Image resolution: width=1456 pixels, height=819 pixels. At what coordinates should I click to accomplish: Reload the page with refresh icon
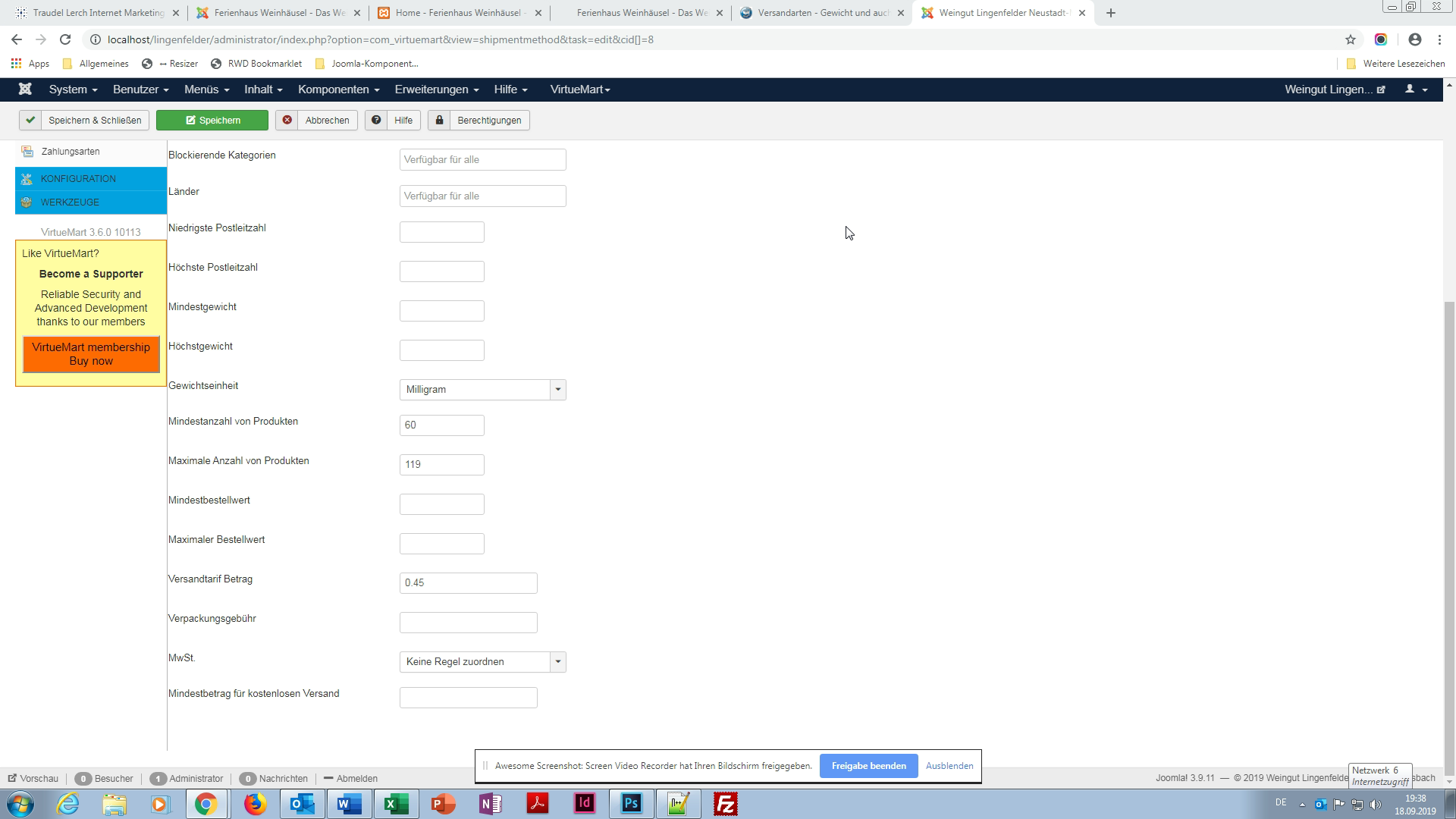click(65, 39)
